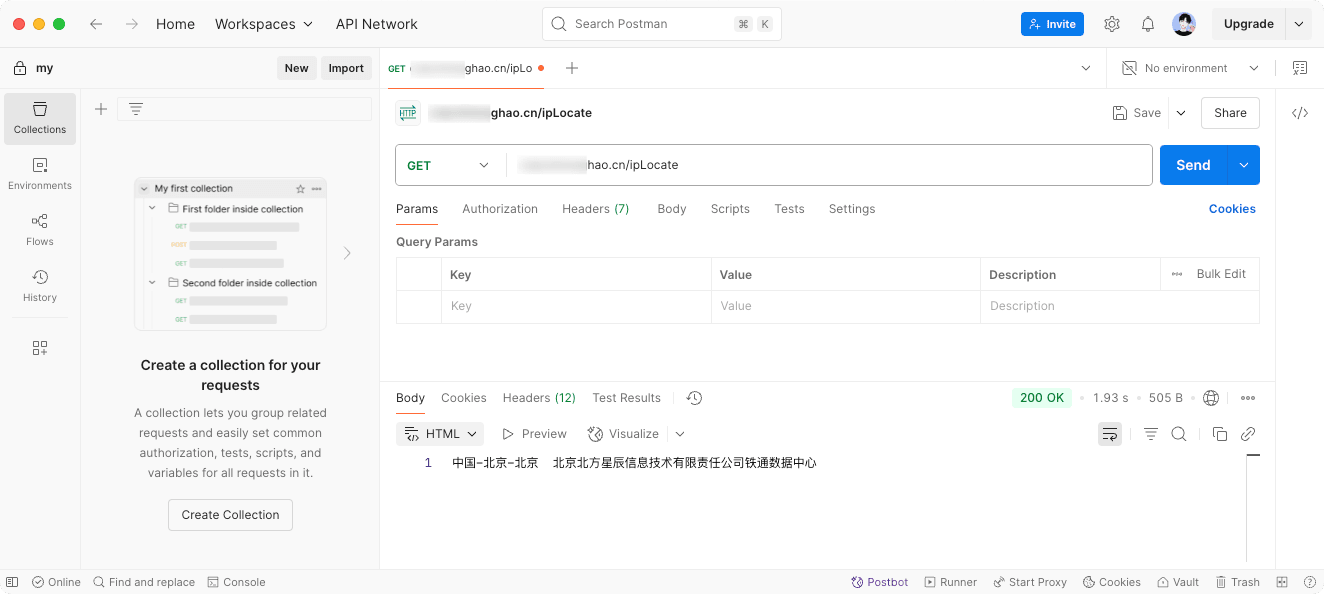Expand the HTML response format dropdown

[441, 434]
